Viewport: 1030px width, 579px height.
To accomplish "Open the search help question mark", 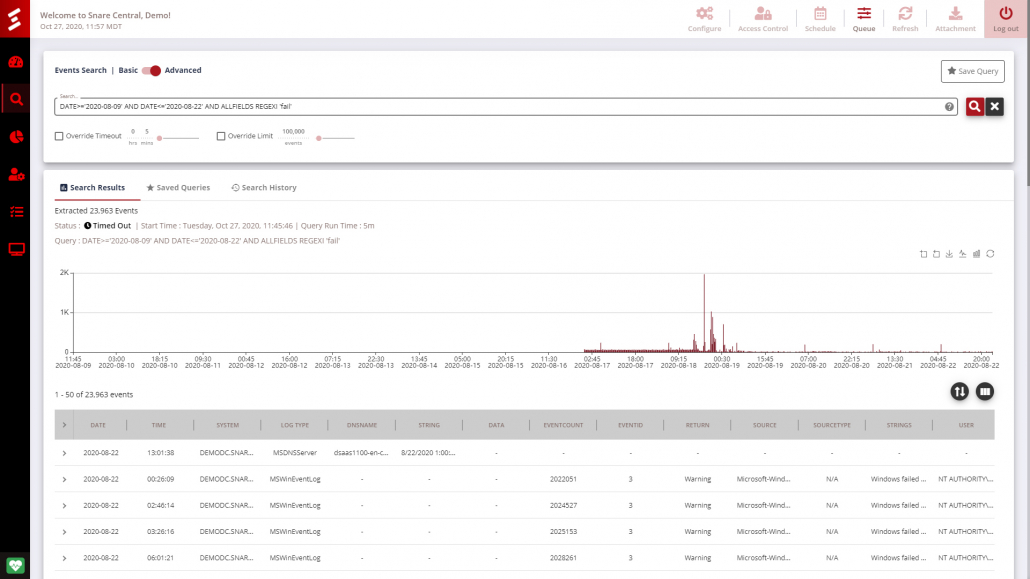I will click(x=949, y=106).
